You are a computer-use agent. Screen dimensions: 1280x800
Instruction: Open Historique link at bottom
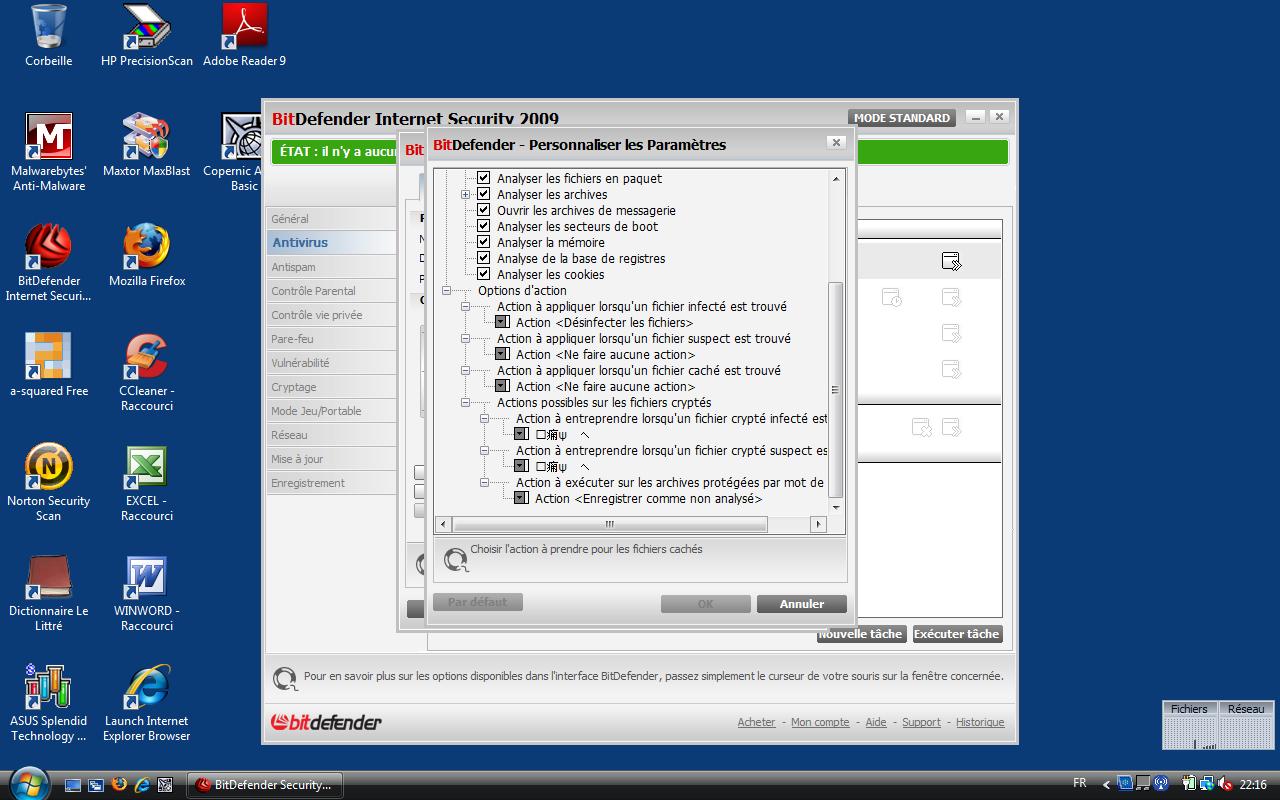tap(980, 722)
